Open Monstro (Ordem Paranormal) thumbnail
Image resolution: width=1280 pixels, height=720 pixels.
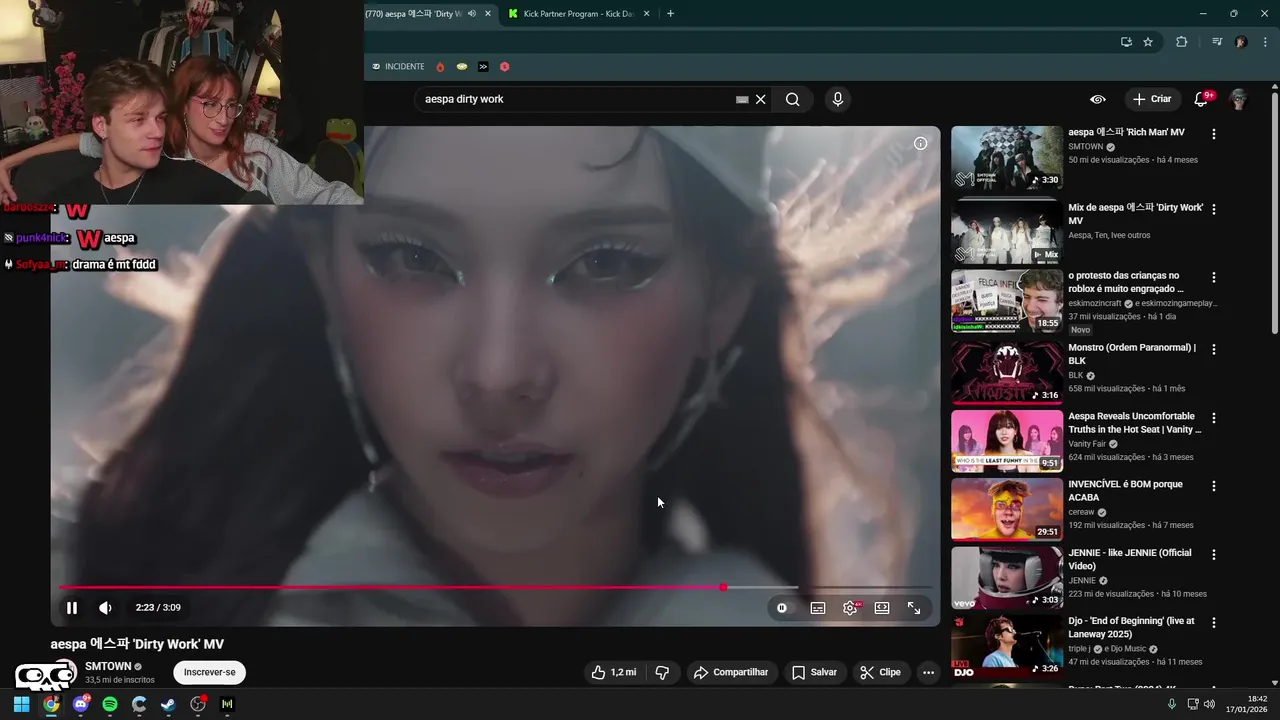1007,373
